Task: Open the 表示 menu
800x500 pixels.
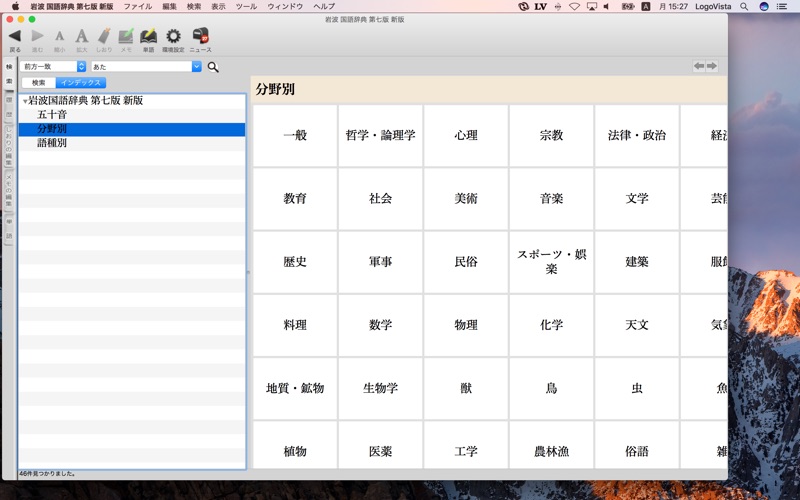Action: coord(218,7)
